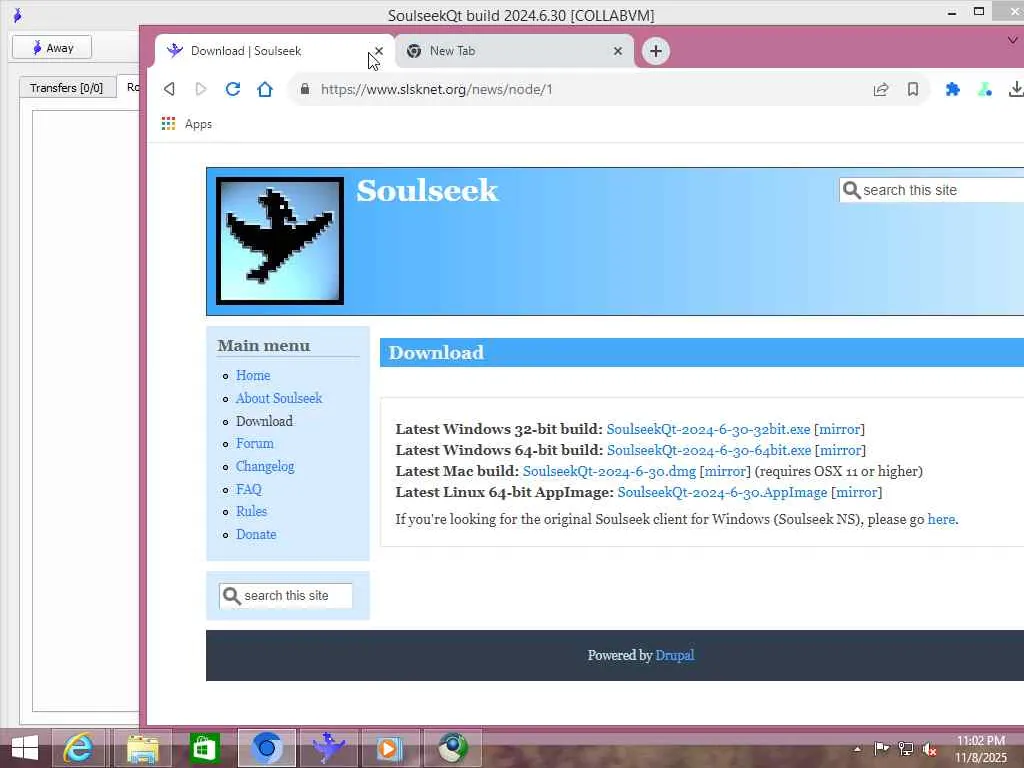The height and width of the screenshot is (768, 1024).
Task: Switch to the blue browser taskbar icon
Action: [x=266, y=748]
